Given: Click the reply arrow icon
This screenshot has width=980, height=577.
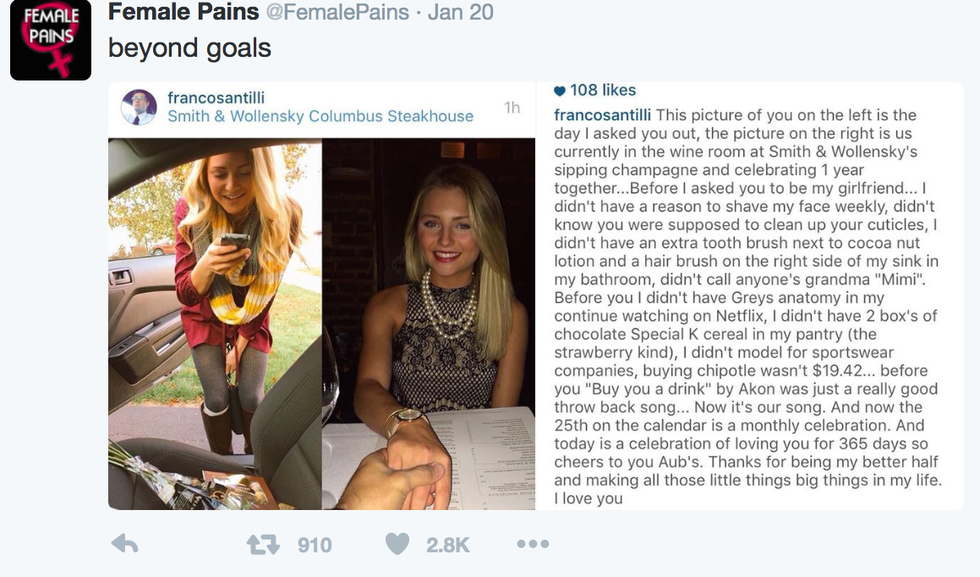Looking at the screenshot, I should [x=125, y=544].
